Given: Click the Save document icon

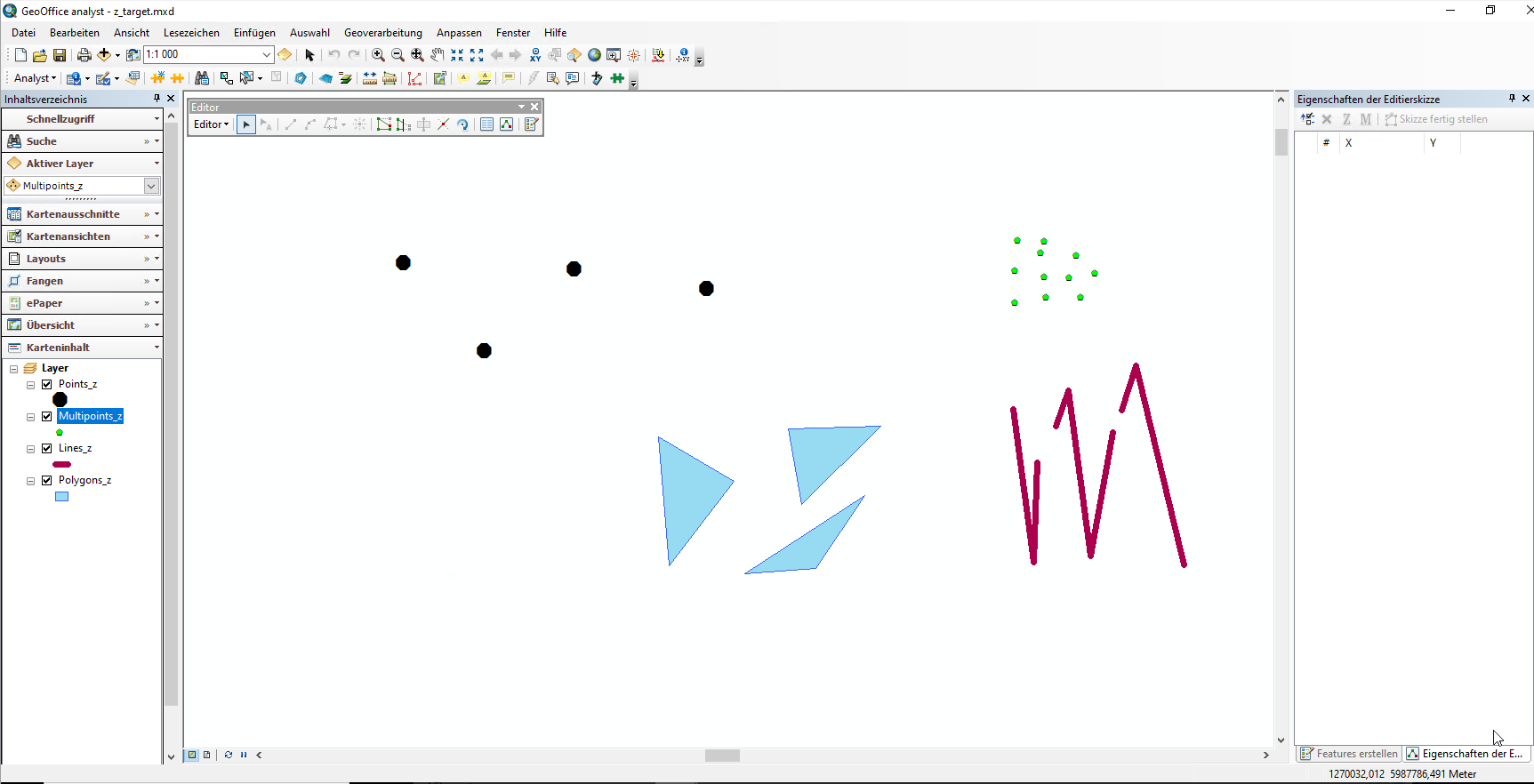Looking at the screenshot, I should (60, 55).
